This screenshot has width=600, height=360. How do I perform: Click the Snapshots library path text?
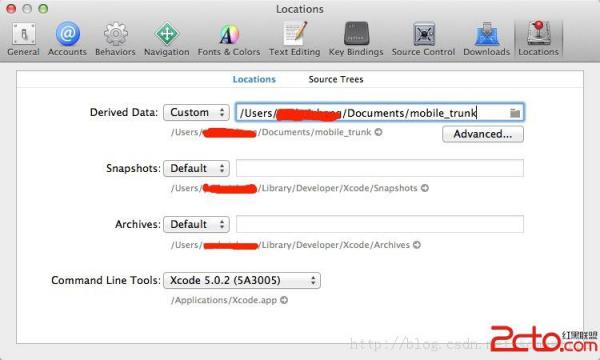point(294,188)
